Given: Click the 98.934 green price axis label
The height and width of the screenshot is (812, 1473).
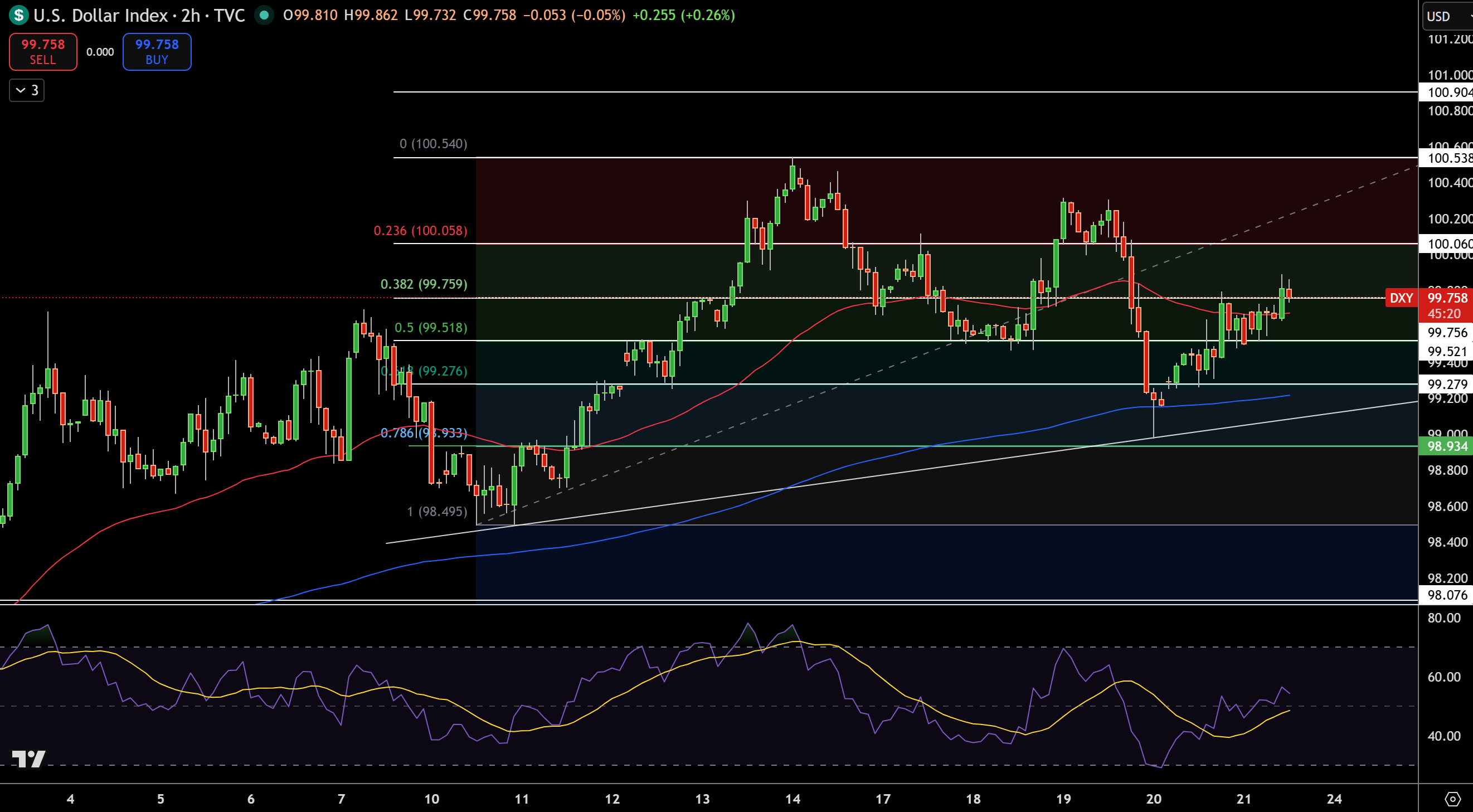Looking at the screenshot, I should (x=1446, y=446).
